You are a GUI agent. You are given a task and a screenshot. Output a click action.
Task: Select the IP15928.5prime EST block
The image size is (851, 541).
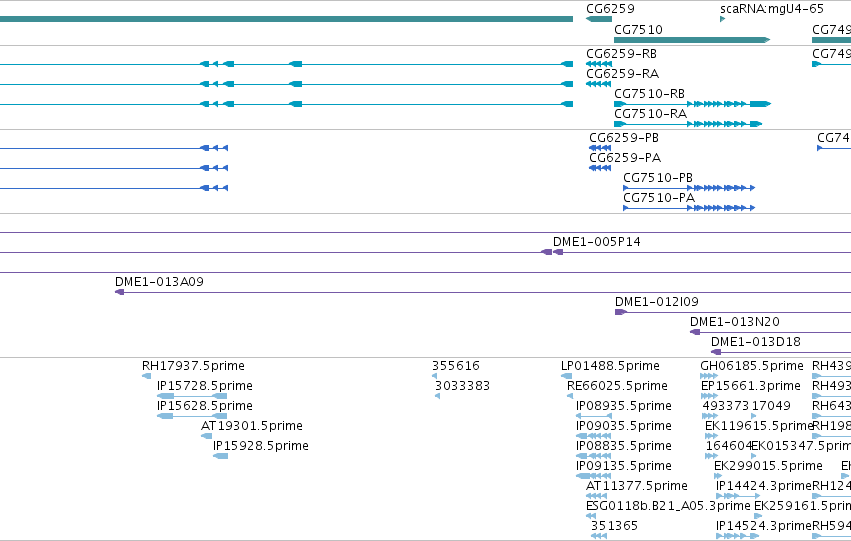(220, 456)
